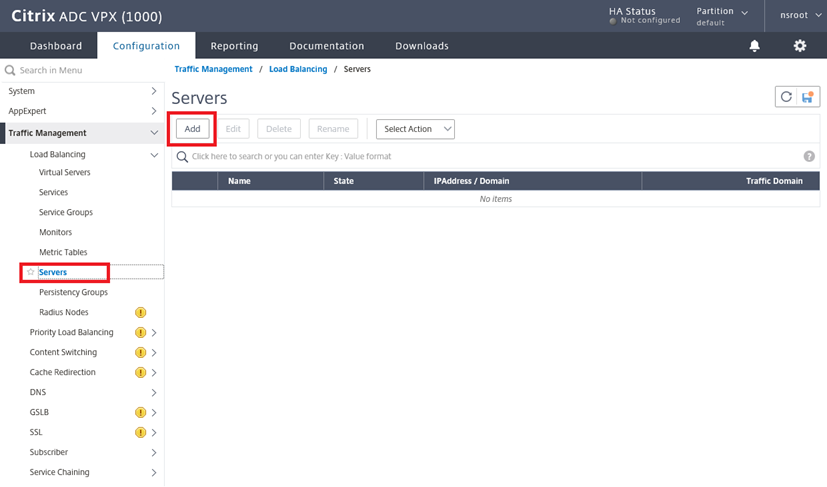Expand the AppExpert menu chevron

tap(153, 111)
